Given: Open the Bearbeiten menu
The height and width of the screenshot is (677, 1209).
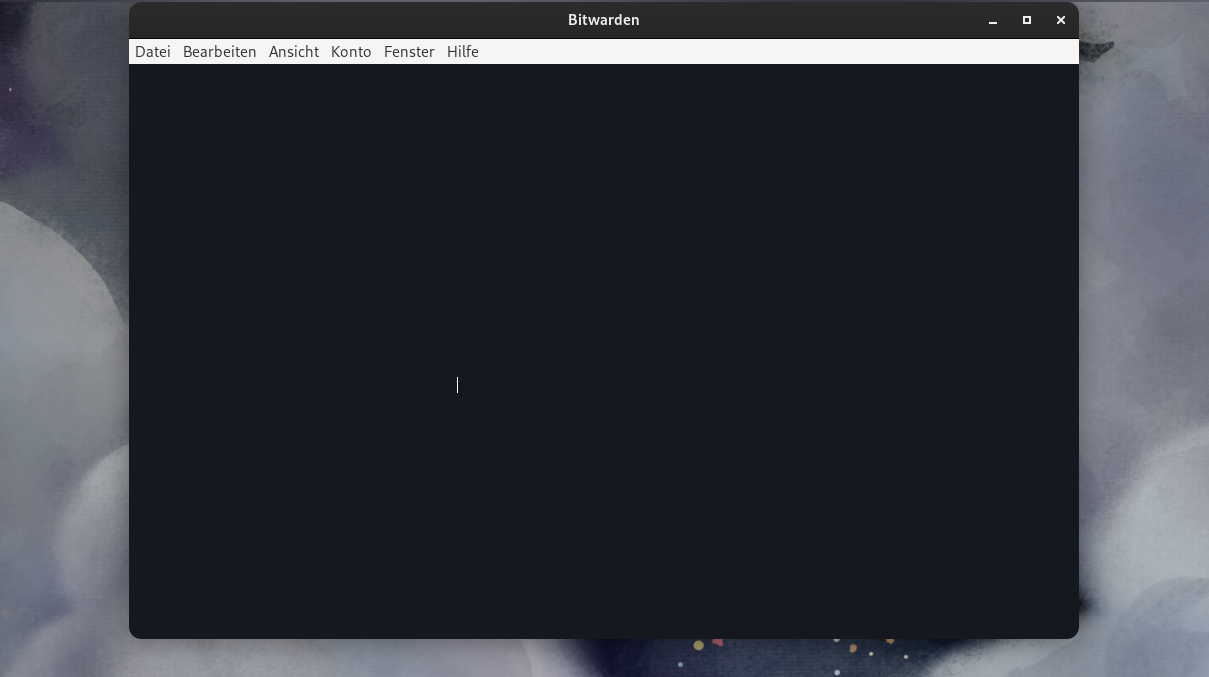Looking at the screenshot, I should coord(219,52).
